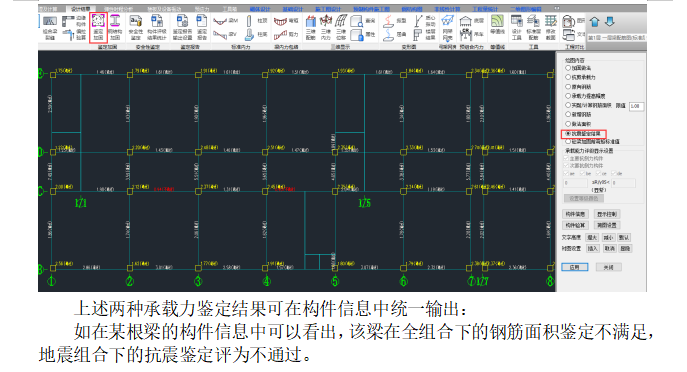Click the 应用 apply button
Viewport: 687px width, 372px height.
[575, 267]
